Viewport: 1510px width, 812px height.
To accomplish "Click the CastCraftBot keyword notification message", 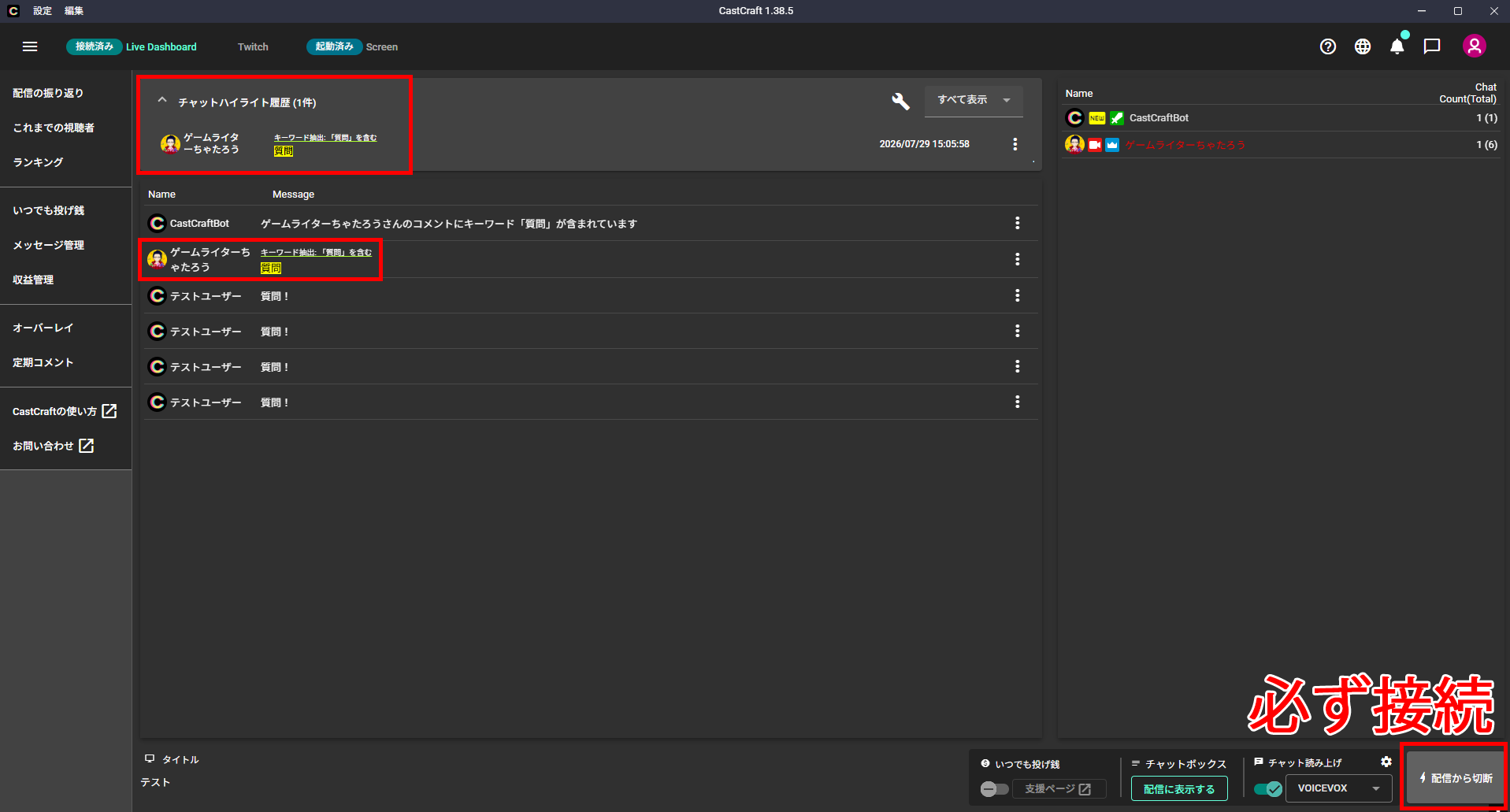I will (449, 224).
